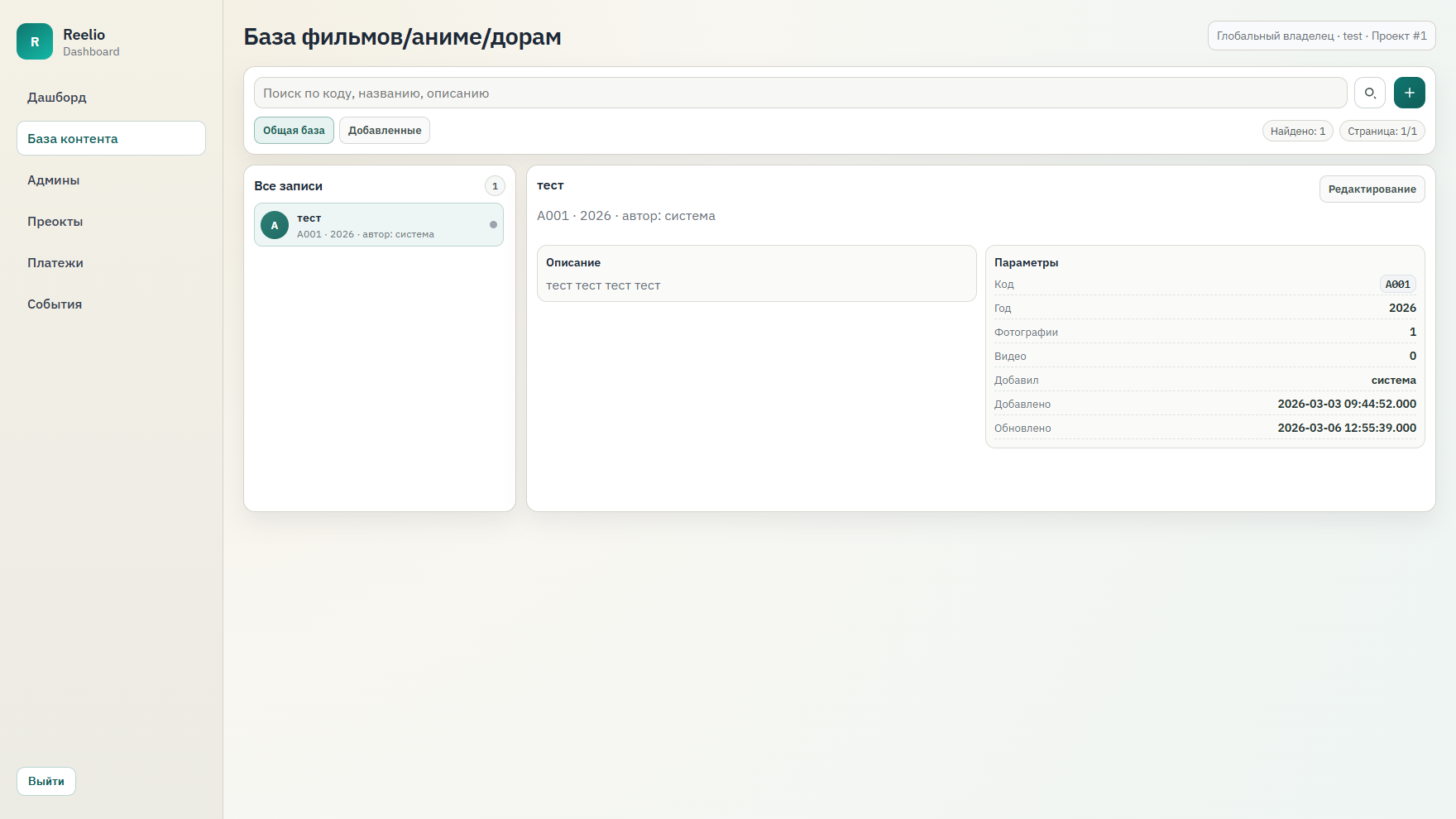Viewport: 1456px width, 819px height.
Task: Click the Reelio logo icon
Action: pos(35,41)
